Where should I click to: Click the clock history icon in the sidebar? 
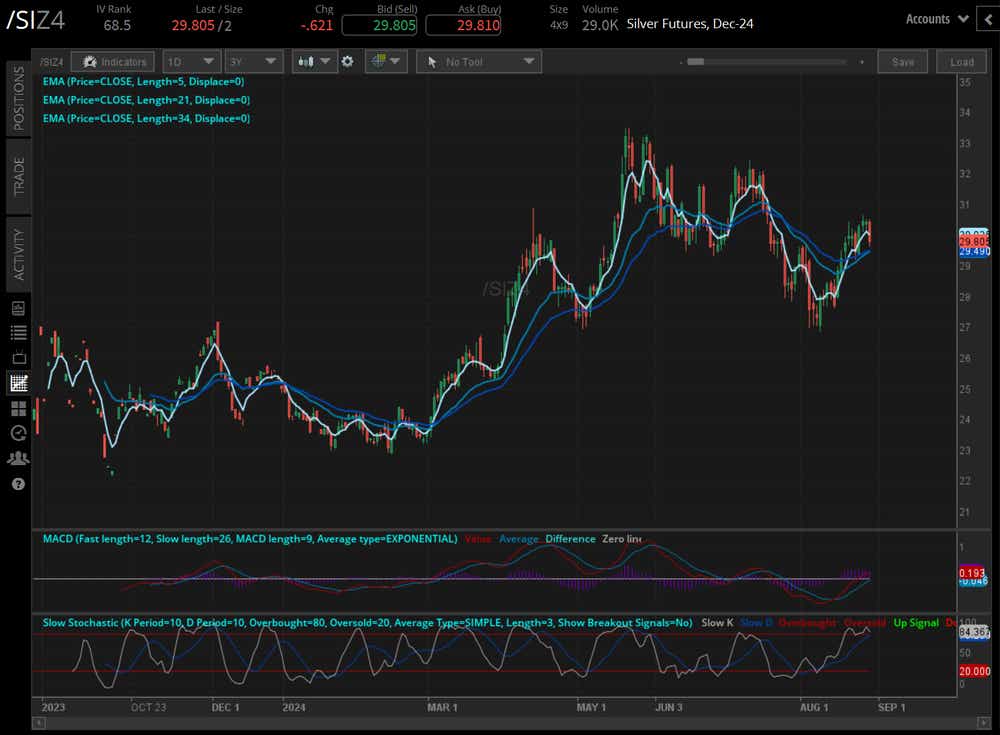pyautogui.click(x=17, y=433)
